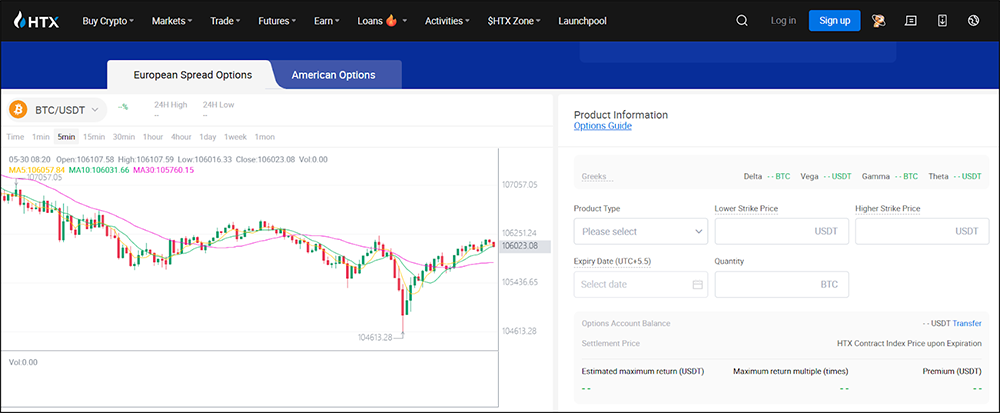
Task: Click the Bitcoin coin icon
Action: (18, 110)
